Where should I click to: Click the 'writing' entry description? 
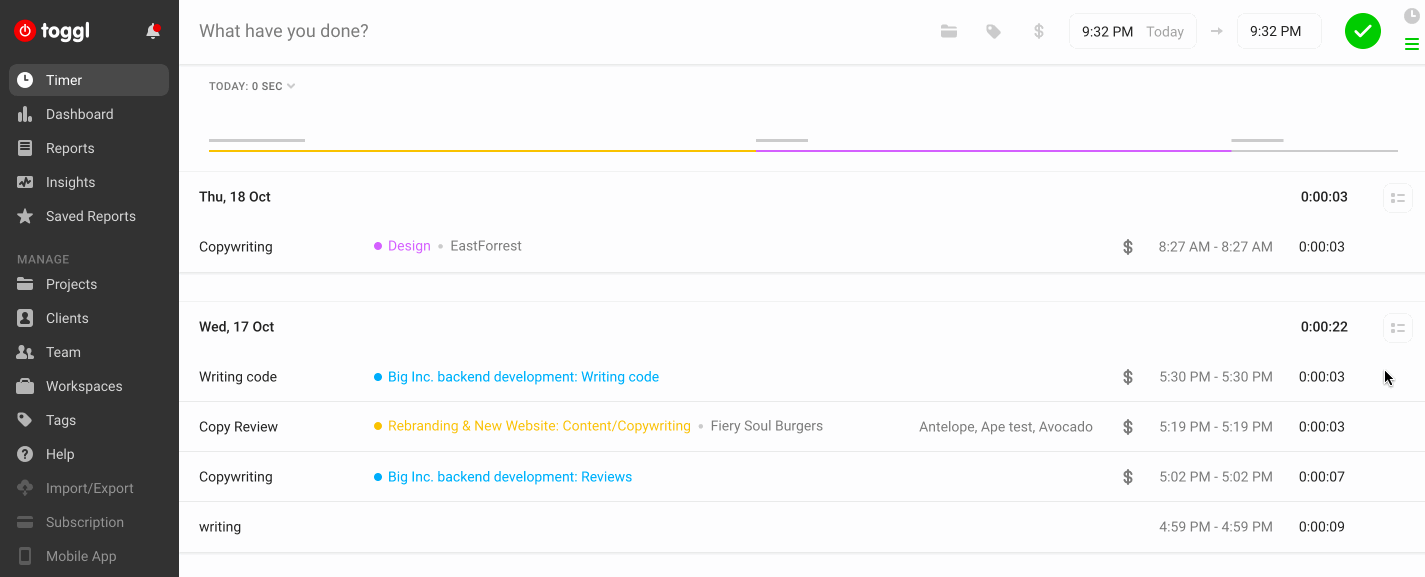point(220,527)
